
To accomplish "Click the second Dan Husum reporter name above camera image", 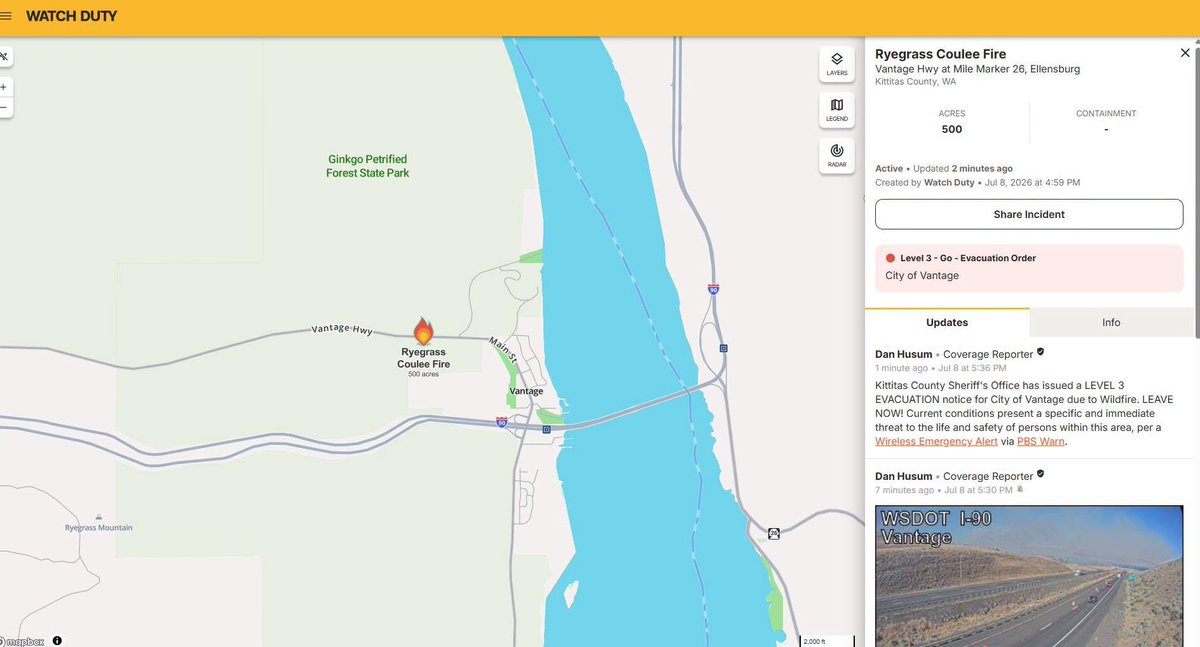I will click(904, 476).
